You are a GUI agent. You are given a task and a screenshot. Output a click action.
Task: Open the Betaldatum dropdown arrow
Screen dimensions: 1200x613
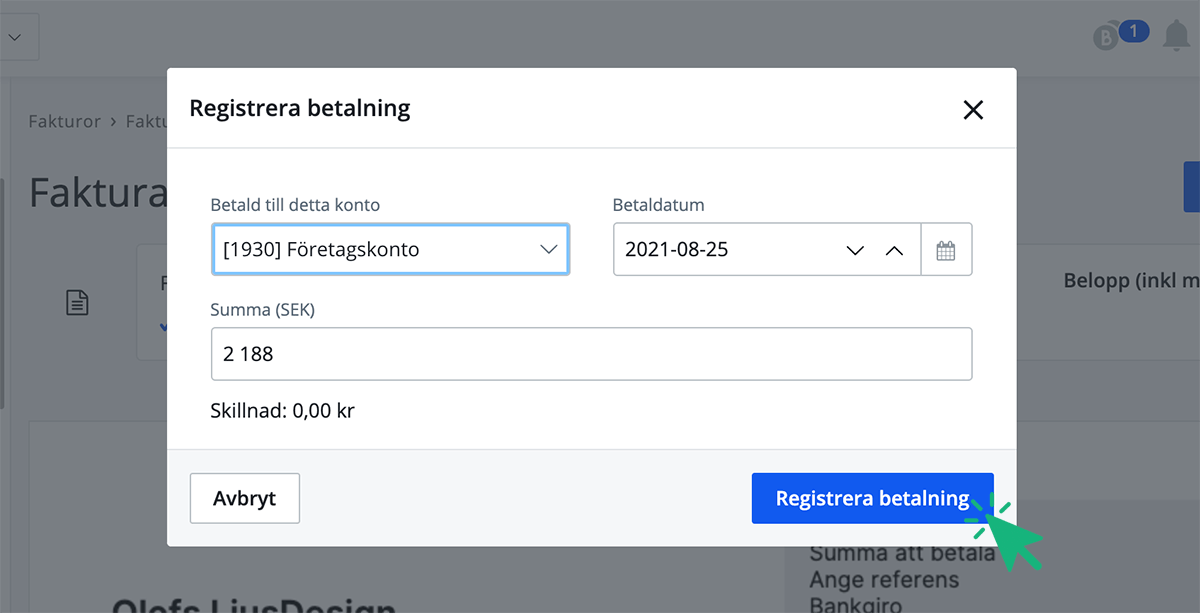855,249
